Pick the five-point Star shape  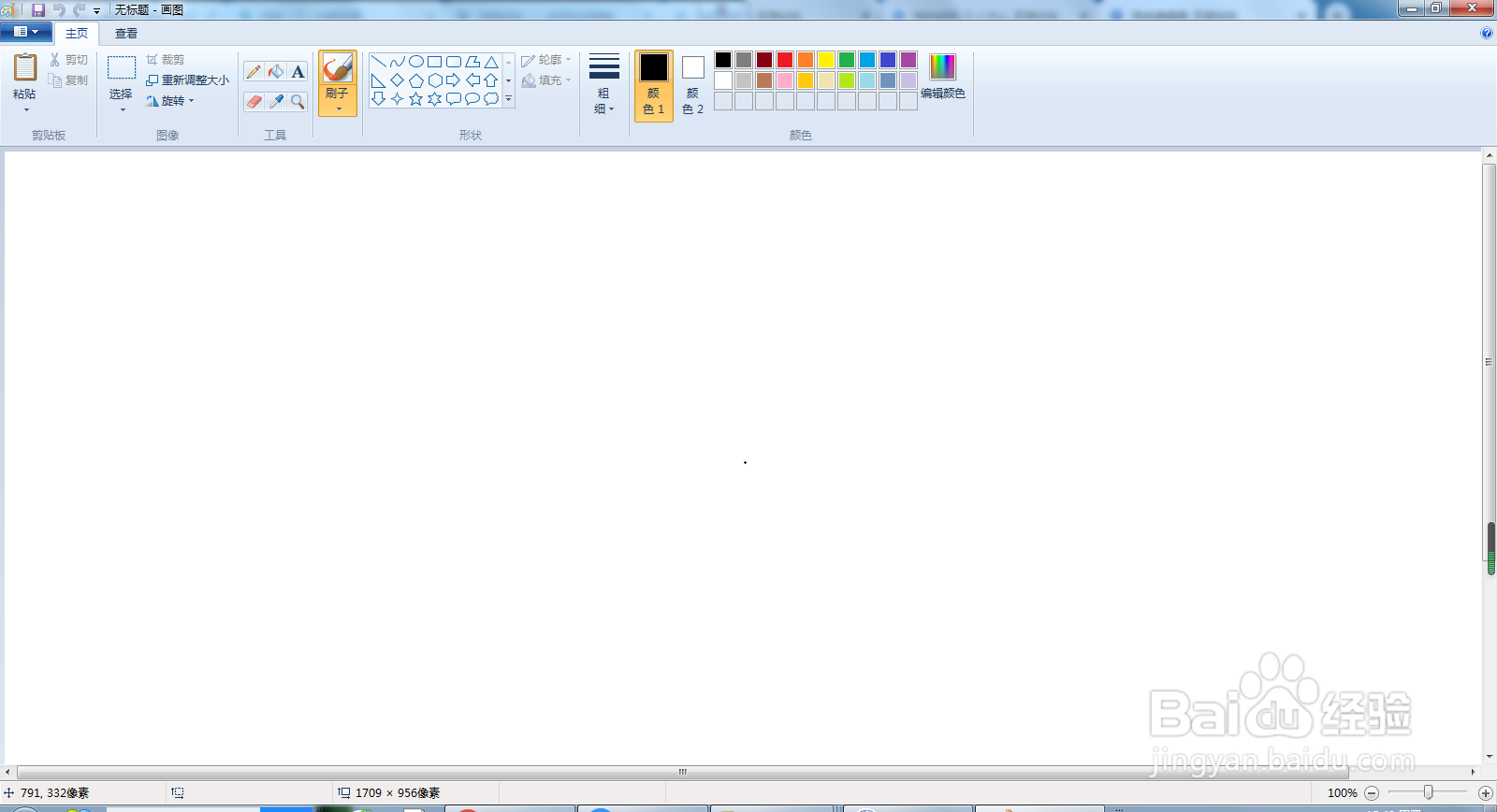pyautogui.click(x=416, y=98)
